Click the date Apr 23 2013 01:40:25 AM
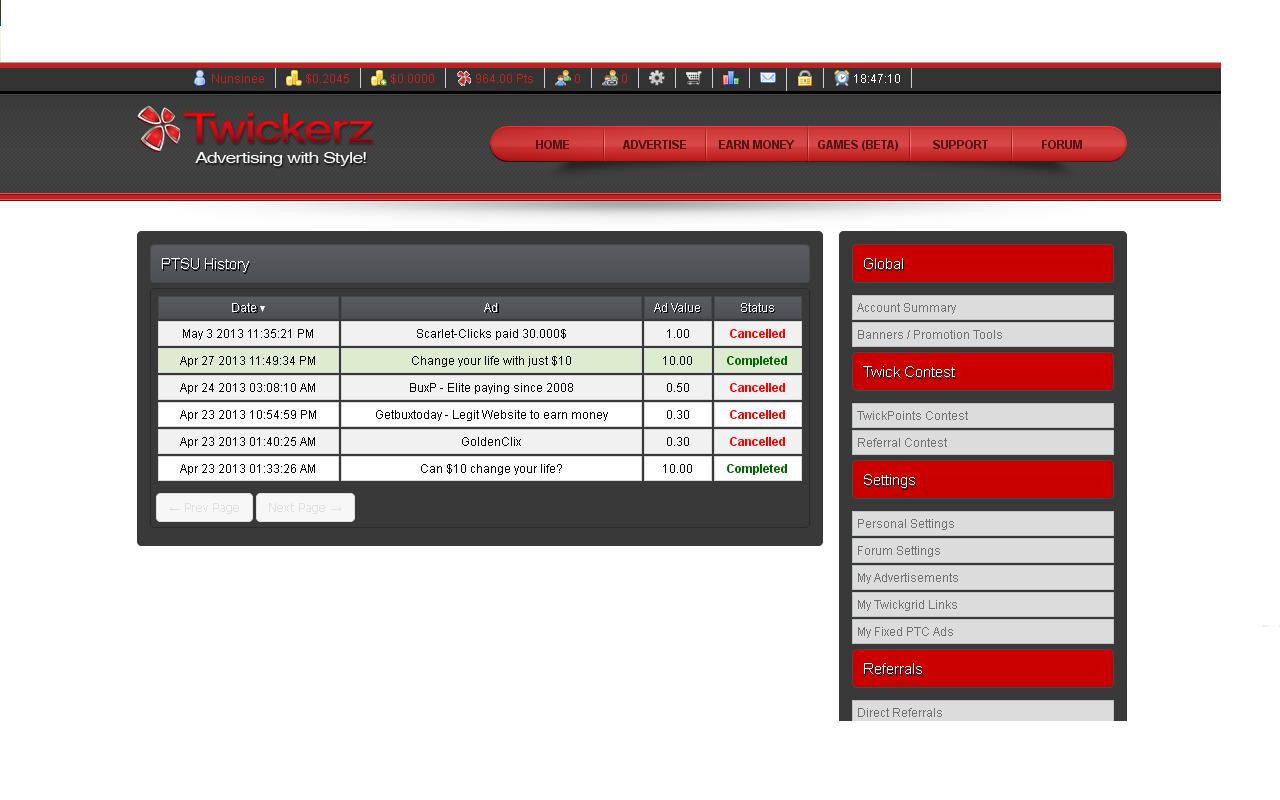The image size is (1280, 800). pyautogui.click(x=248, y=442)
